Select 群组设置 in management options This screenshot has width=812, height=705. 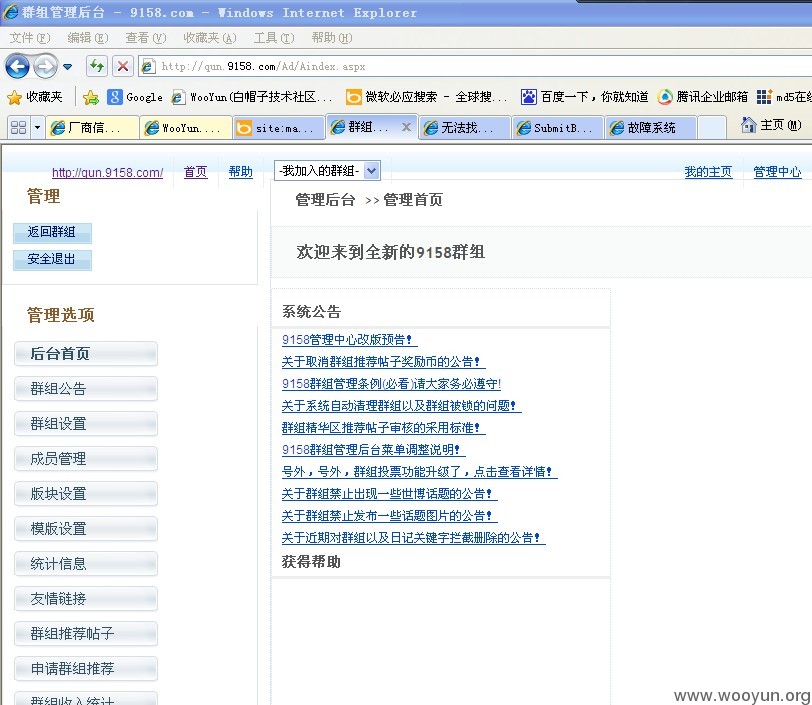(86, 424)
